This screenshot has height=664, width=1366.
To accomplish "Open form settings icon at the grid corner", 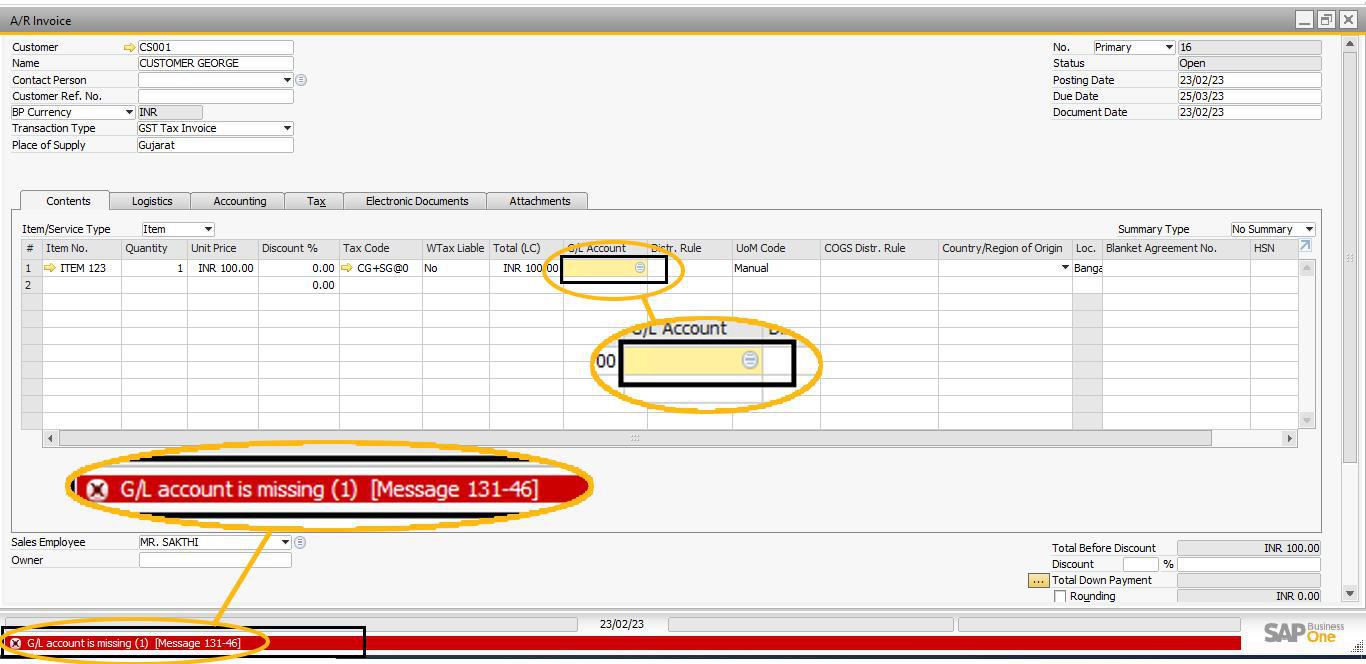I will point(1305,246).
